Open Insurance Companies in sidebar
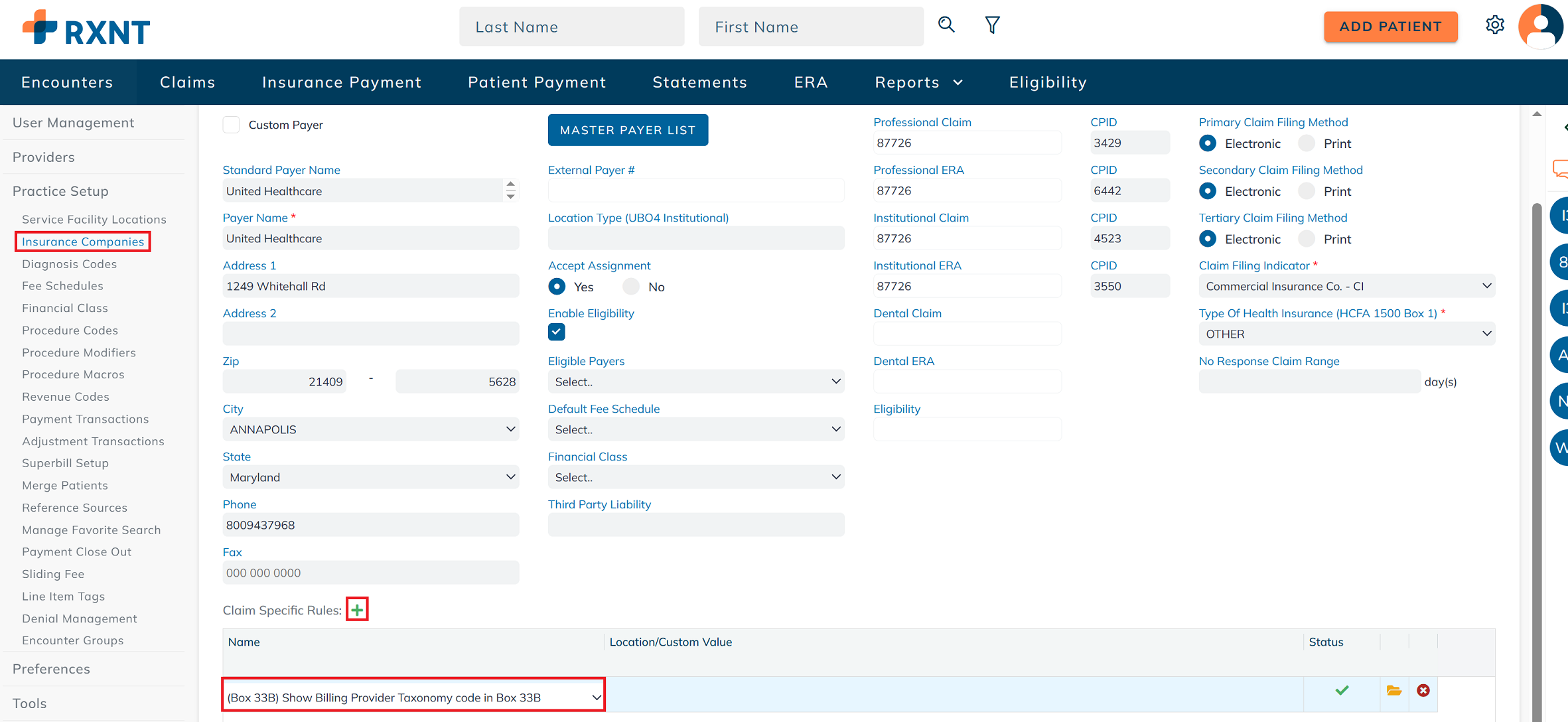 [83, 242]
